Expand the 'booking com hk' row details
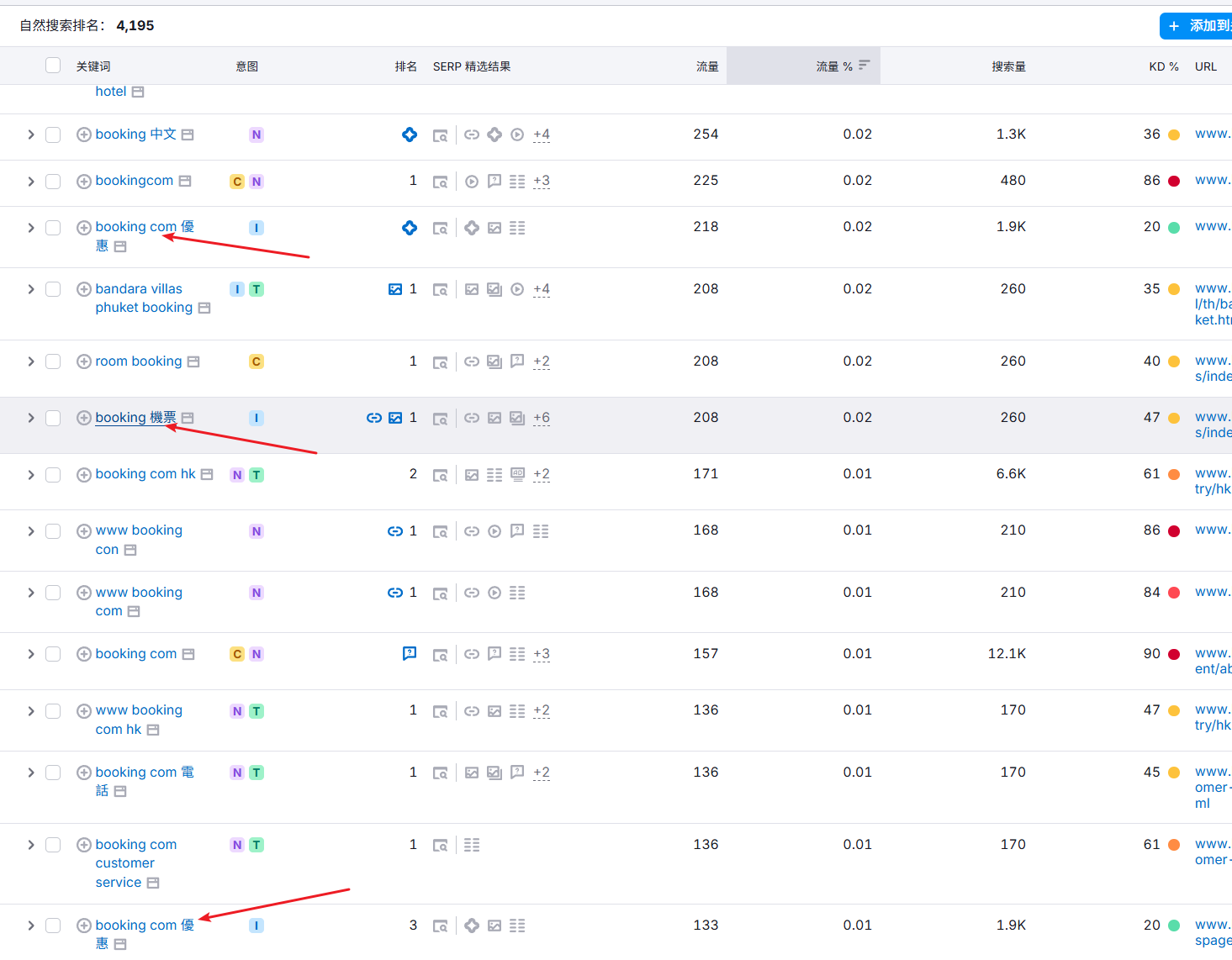The width and height of the screenshot is (1232, 960). 31,475
